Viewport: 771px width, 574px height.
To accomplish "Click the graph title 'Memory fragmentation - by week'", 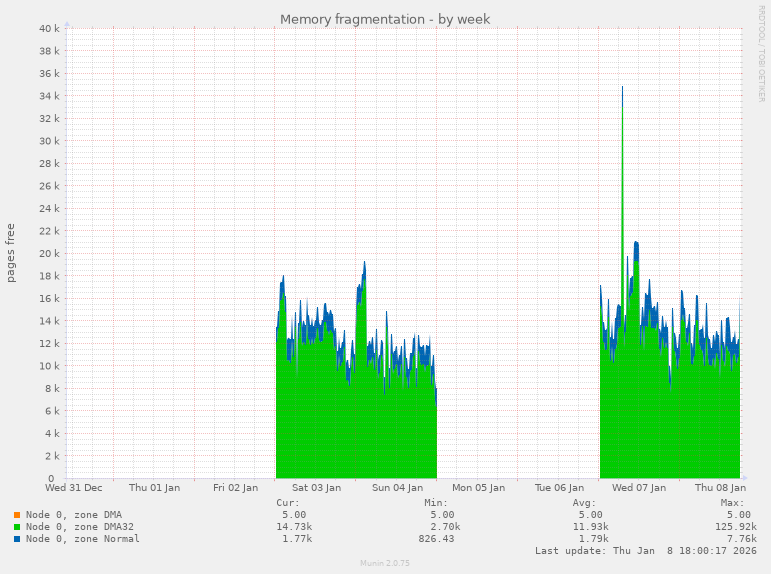I will point(385,19).
